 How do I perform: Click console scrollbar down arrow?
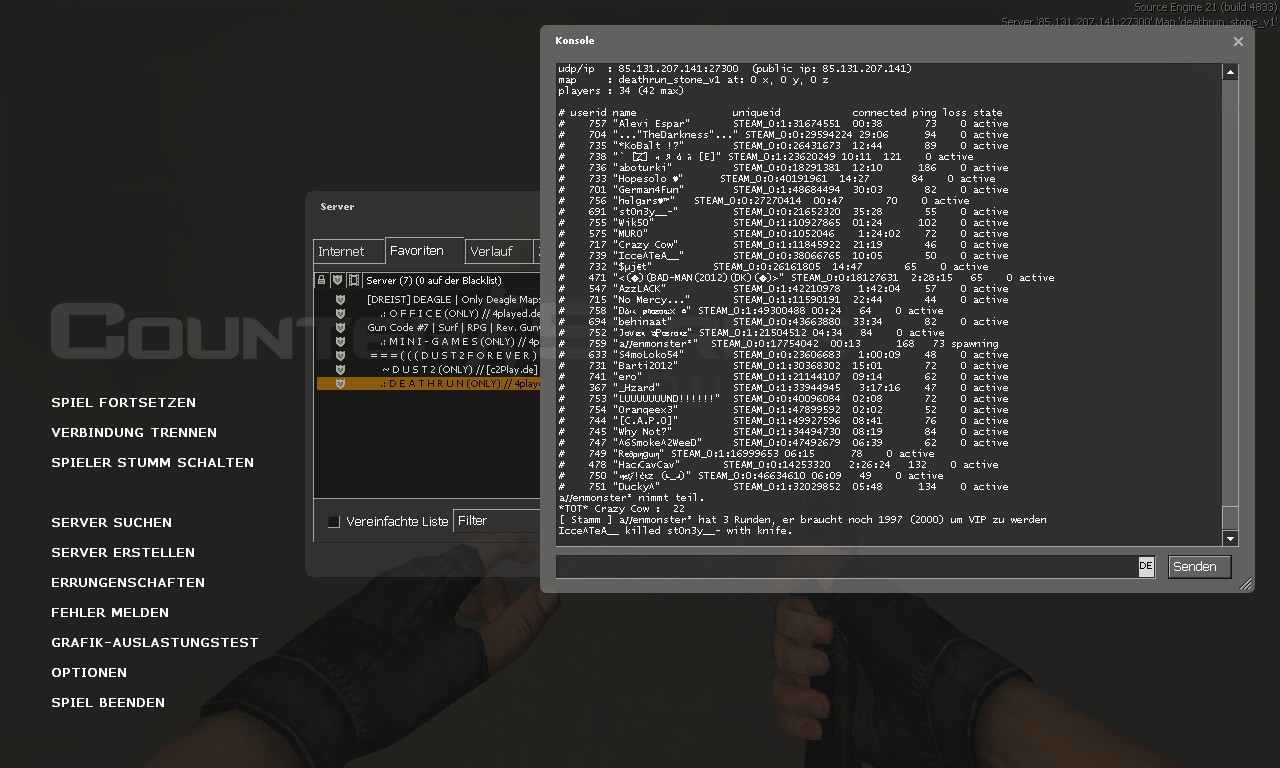1230,538
